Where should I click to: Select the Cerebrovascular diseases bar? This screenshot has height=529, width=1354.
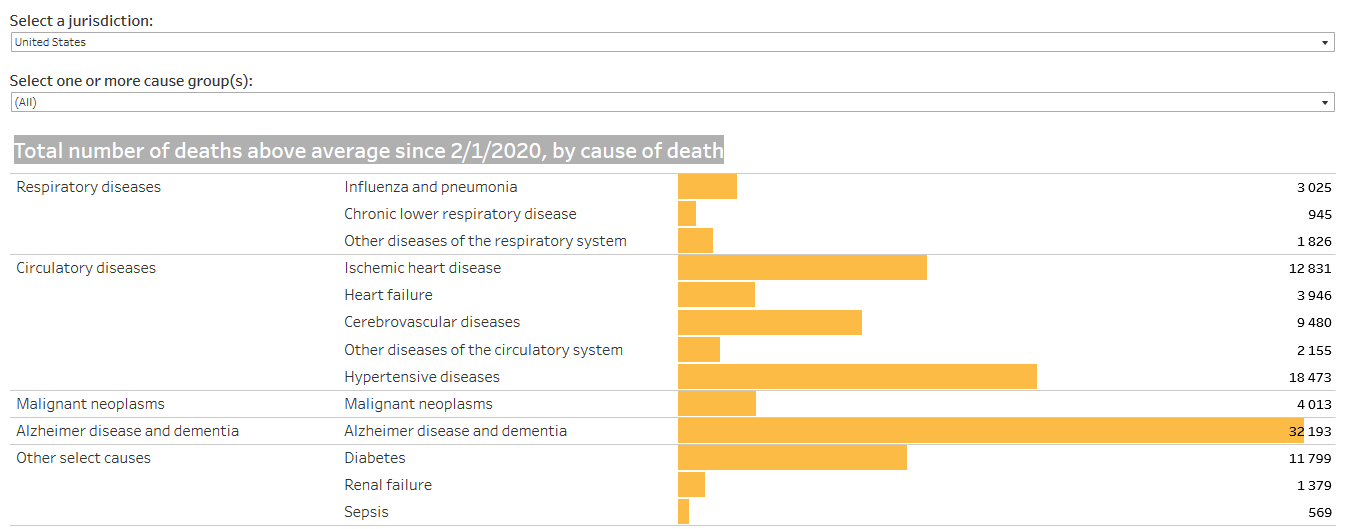(769, 322)
